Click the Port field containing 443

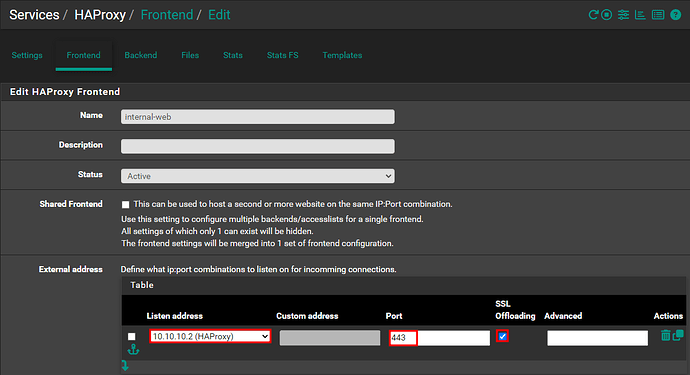coord(439,338)
